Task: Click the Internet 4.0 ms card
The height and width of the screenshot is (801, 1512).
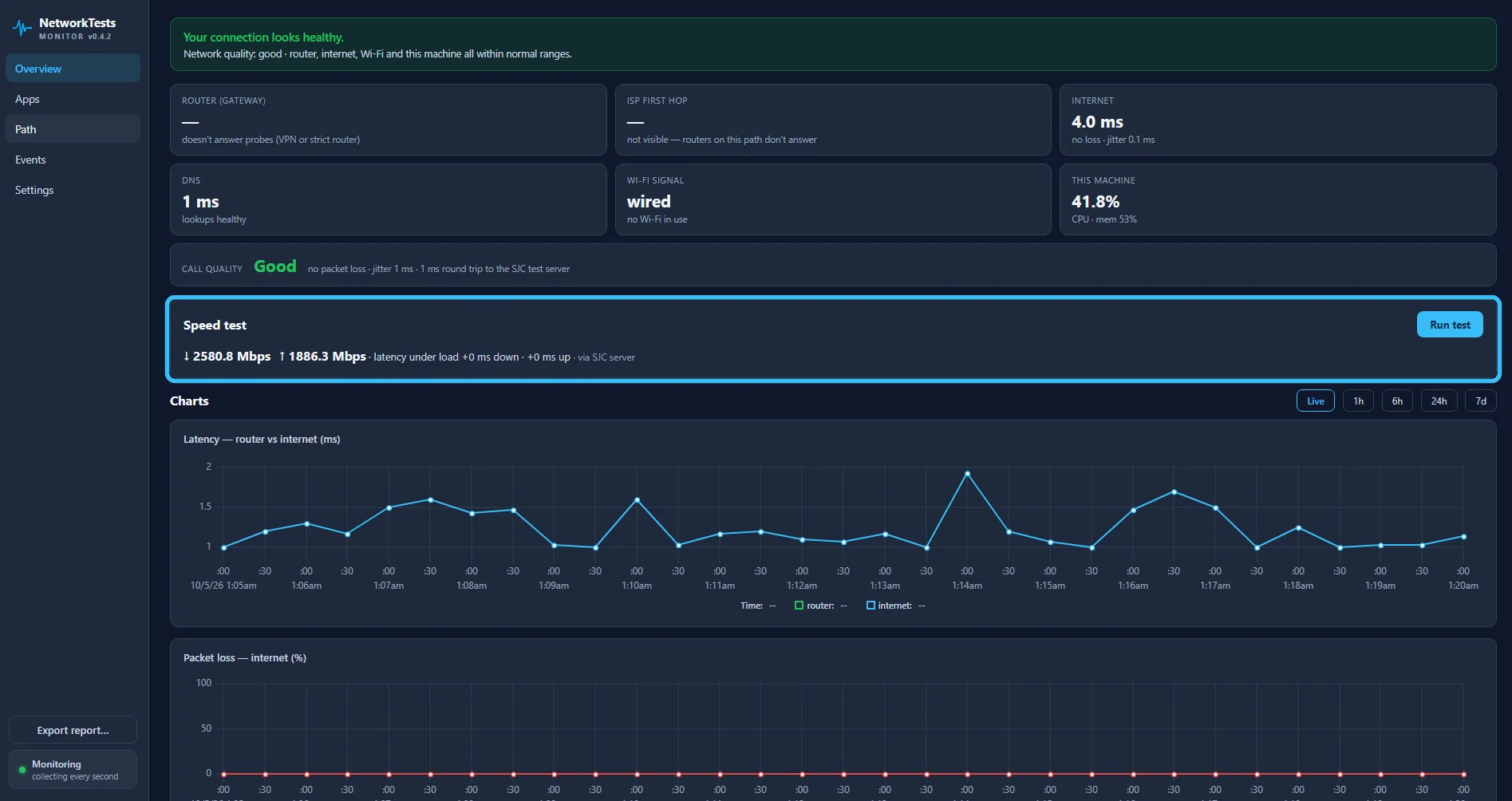Action: (x=1277, y=120)
